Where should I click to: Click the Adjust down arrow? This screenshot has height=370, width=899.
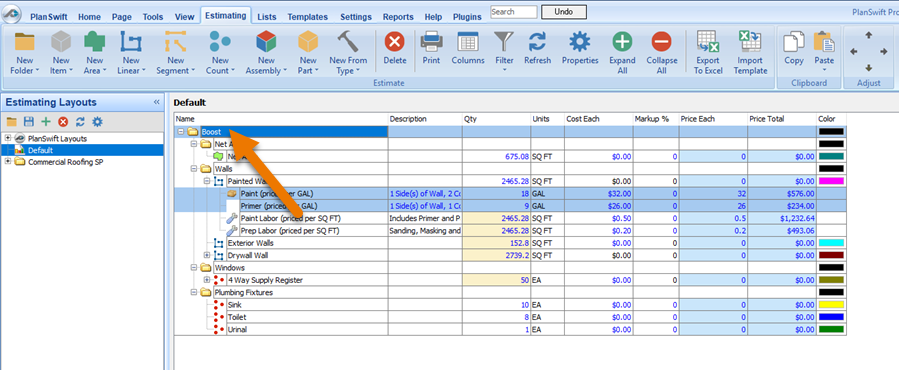coord(869,67)
